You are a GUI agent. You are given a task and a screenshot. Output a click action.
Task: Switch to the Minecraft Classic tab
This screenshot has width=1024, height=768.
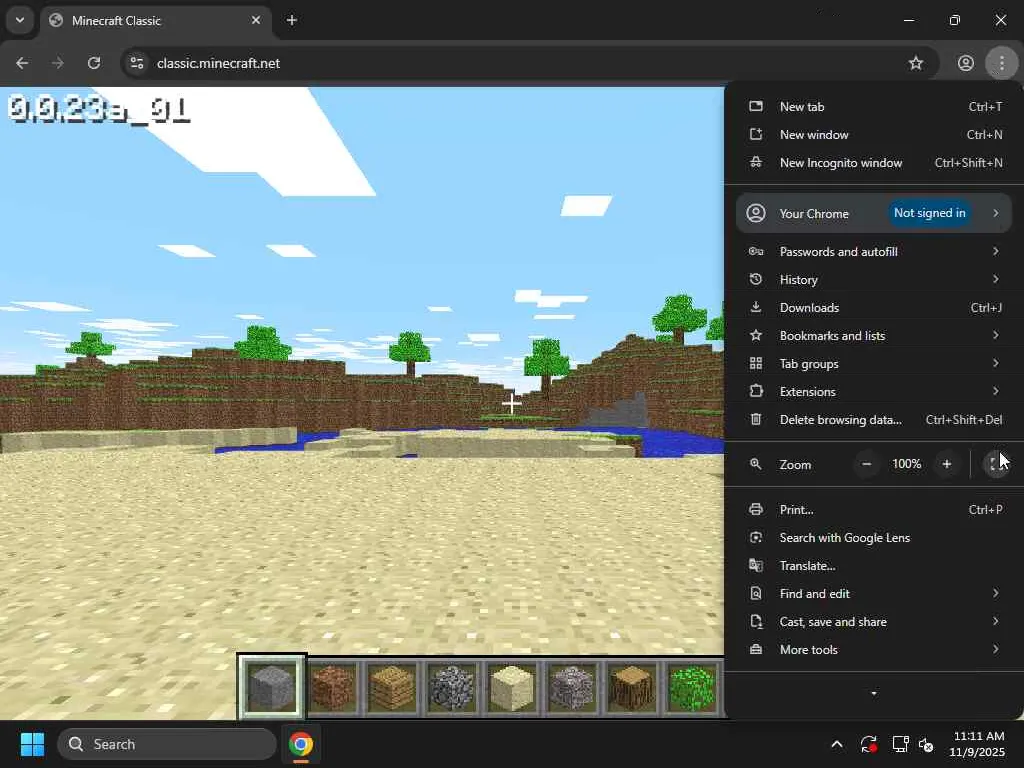pyautogui.click(x=157, y=20)
